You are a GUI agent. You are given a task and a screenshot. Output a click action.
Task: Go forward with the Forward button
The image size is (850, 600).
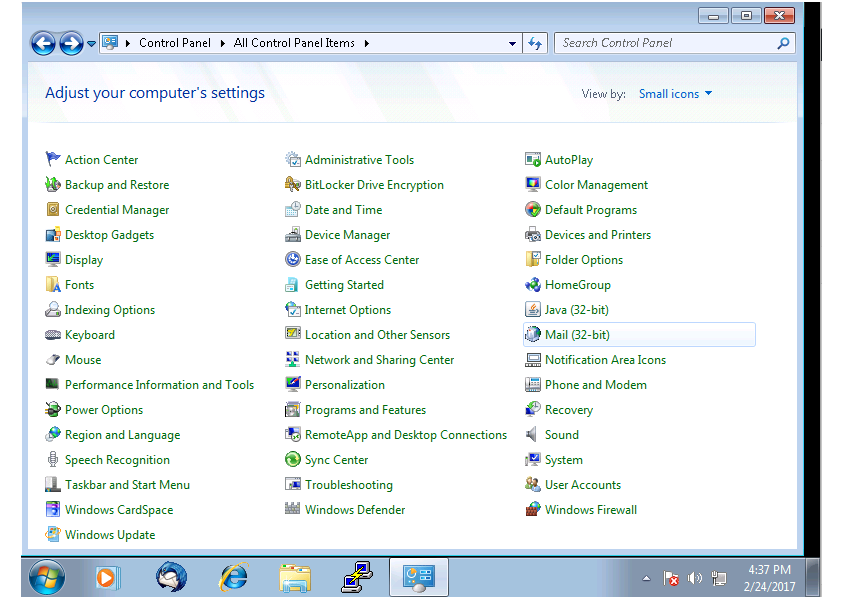[x=71, y=43]
